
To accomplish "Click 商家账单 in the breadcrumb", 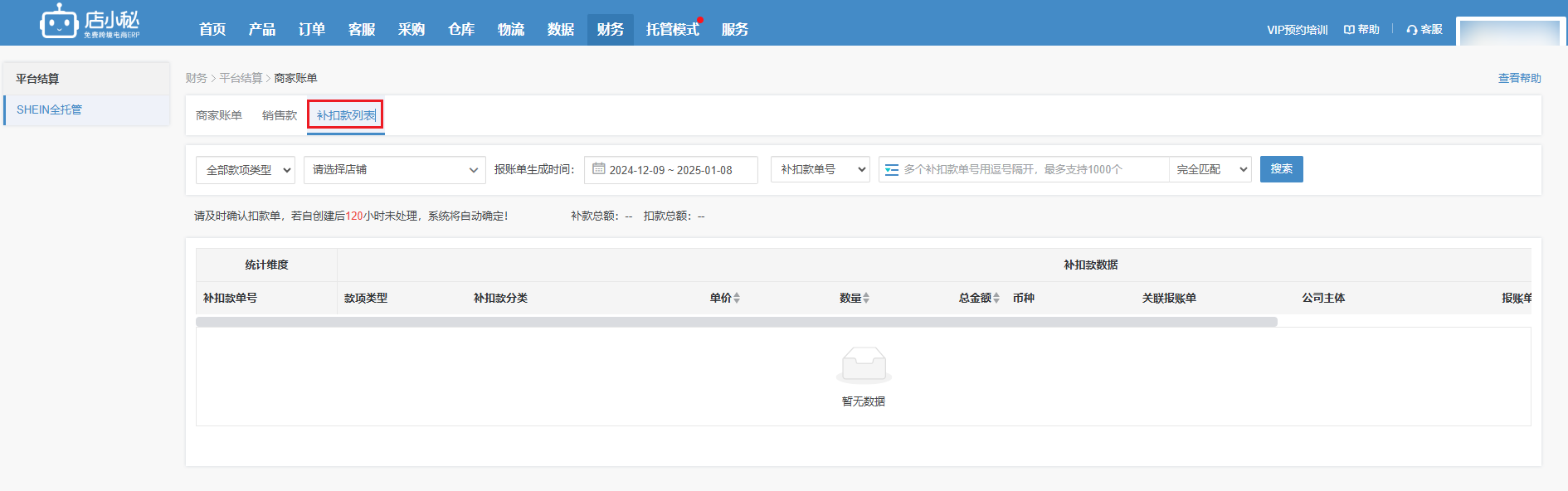I will click(295, 78).
